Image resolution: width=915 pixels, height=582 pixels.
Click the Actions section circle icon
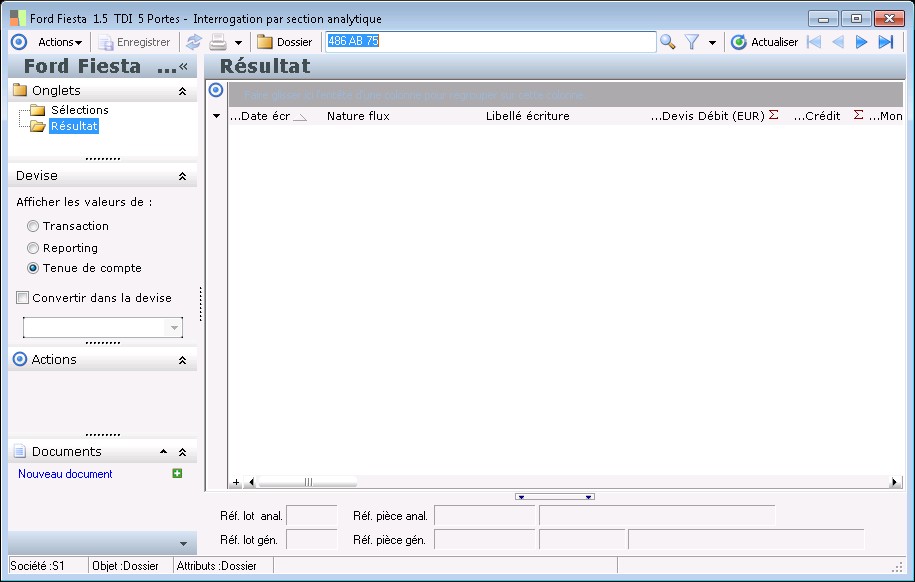(20, 359)
